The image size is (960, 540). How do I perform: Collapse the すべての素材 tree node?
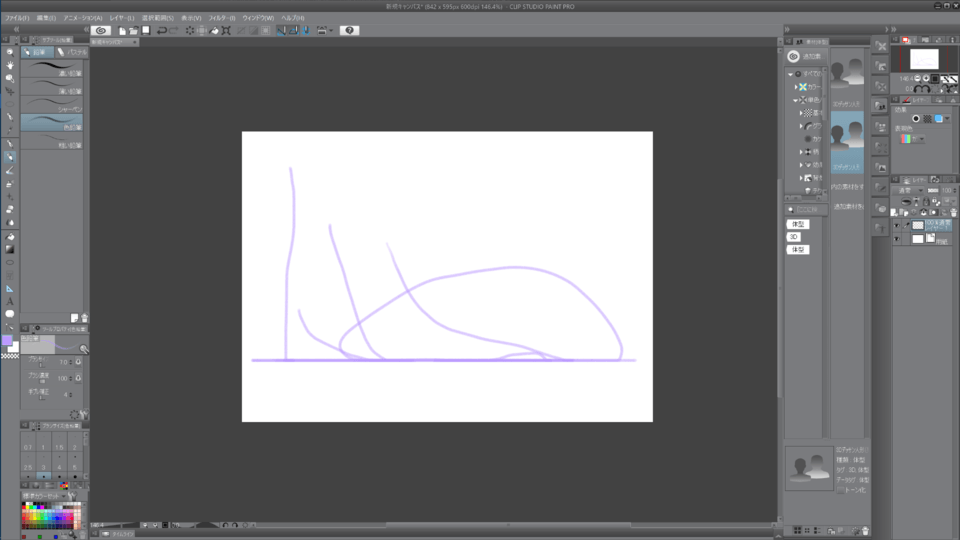pos(790,74)
